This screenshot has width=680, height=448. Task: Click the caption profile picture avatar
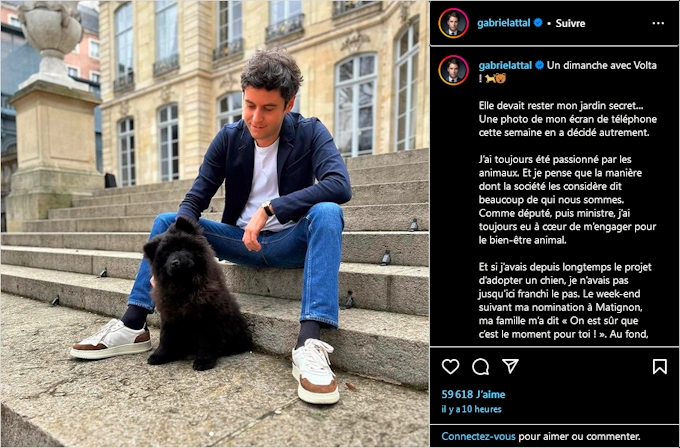pyautogui.click(x=453, y=70)
